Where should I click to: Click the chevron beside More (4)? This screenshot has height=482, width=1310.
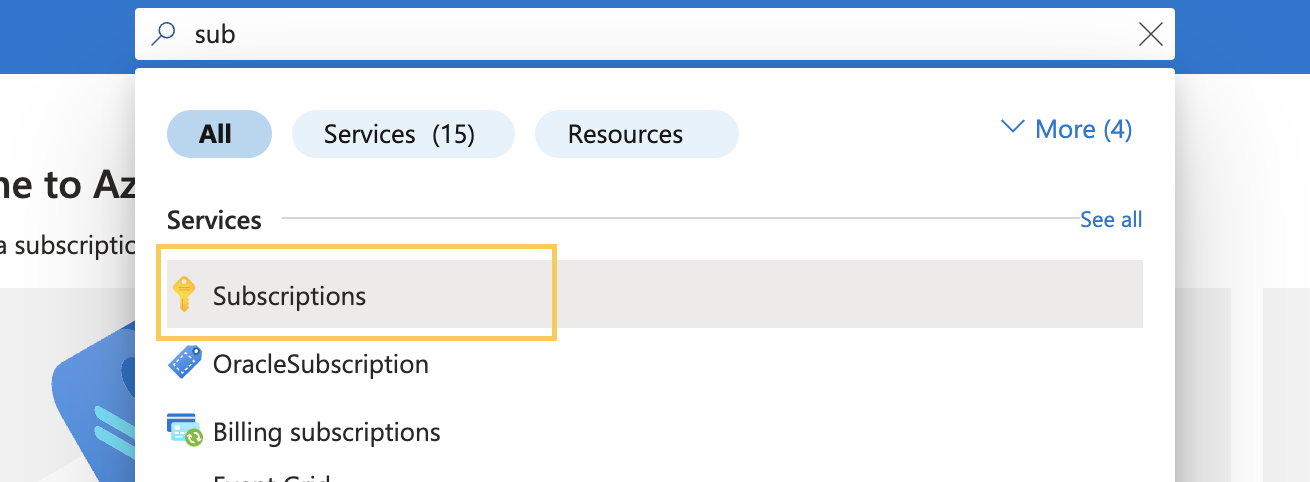(1013, 128)
